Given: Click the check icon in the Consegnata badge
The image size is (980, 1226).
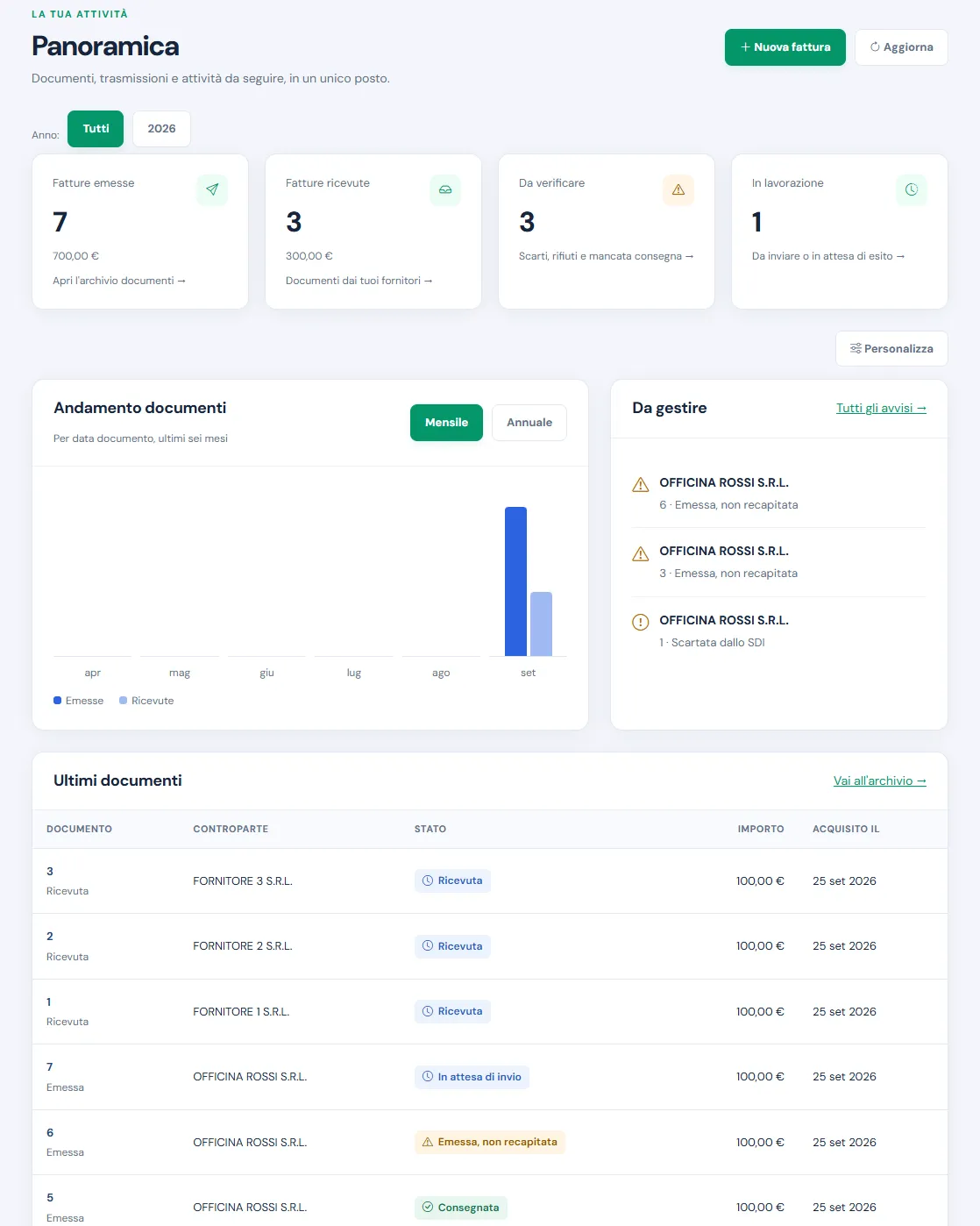Looking at the screenshot, I should tap(428, 1208).
